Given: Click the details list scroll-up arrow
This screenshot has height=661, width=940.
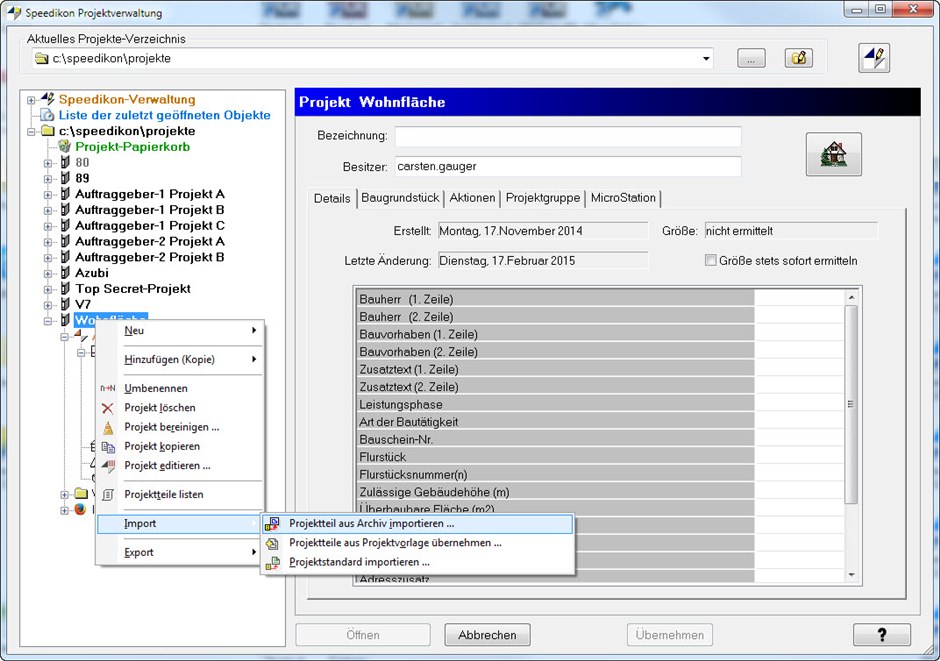Looking at the screenshot, I should (x=851, y=297).
